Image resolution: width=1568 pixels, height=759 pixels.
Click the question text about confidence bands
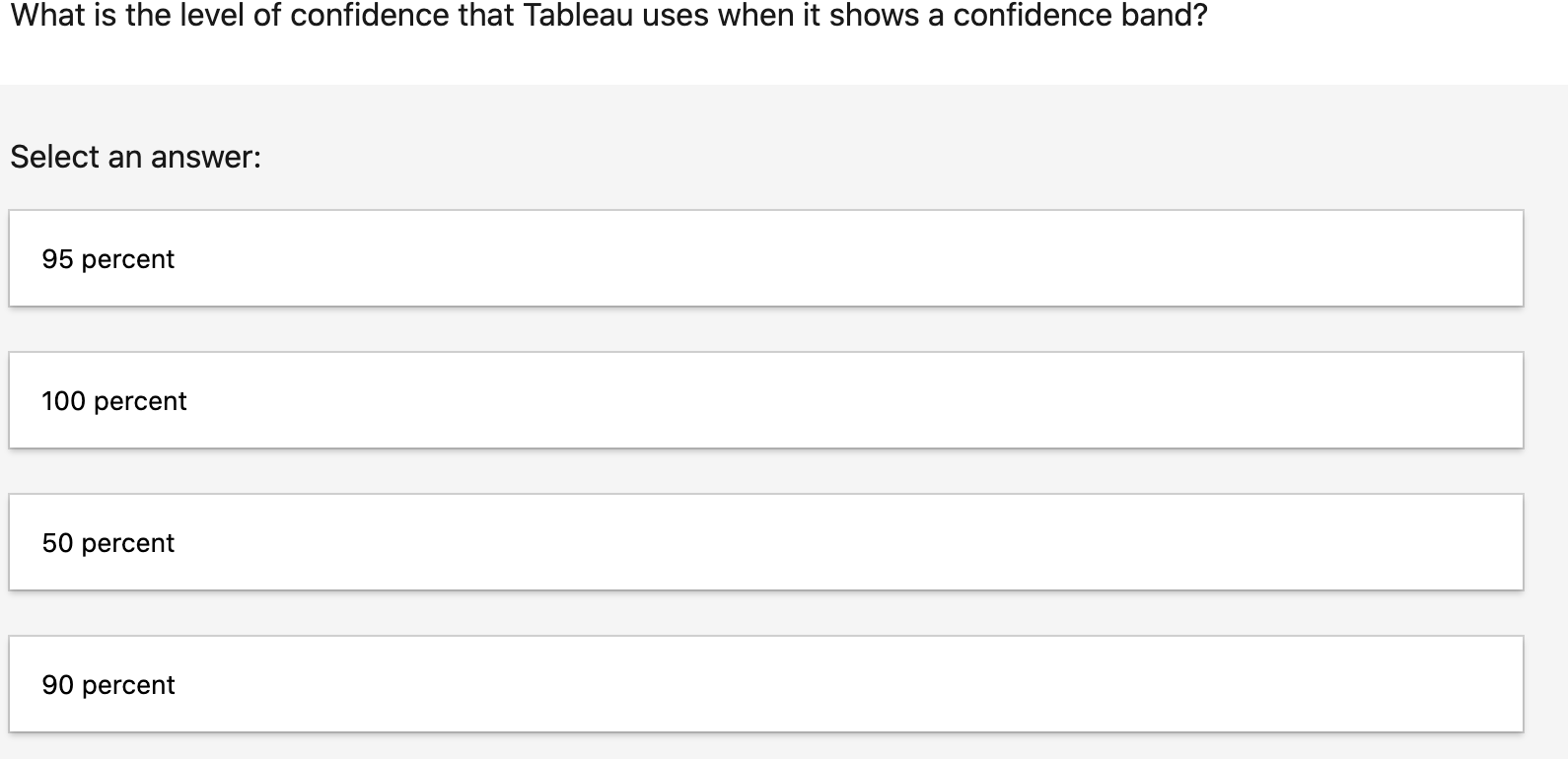pyautogui.click(x=608, y=15)
